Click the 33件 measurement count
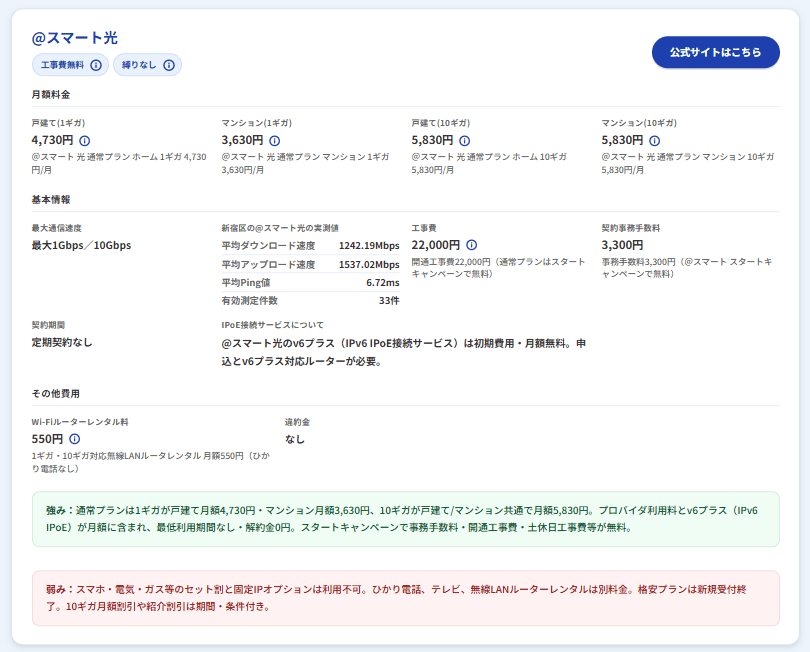 point(389,301)
